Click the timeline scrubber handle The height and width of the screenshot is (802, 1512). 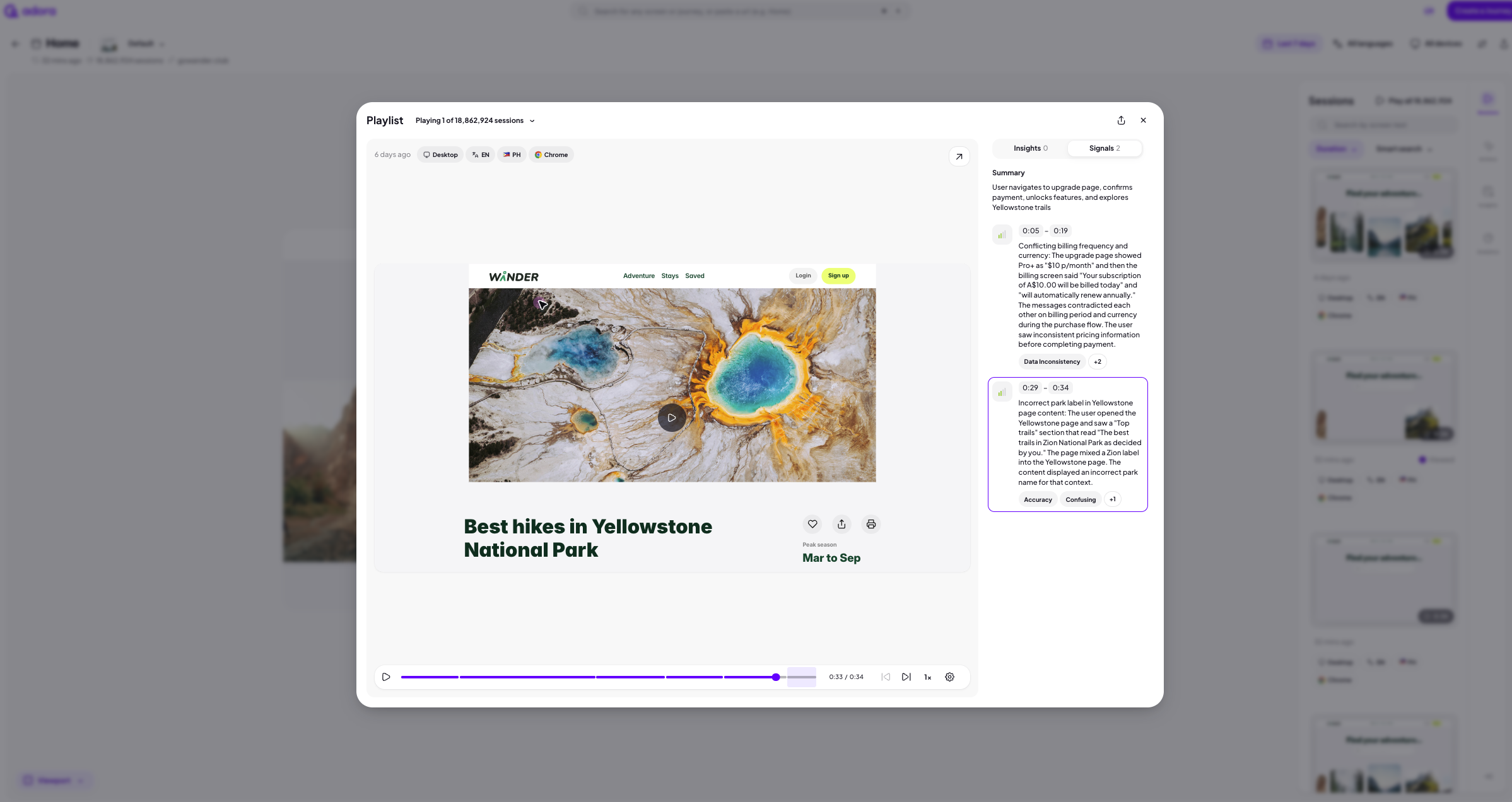776,677
